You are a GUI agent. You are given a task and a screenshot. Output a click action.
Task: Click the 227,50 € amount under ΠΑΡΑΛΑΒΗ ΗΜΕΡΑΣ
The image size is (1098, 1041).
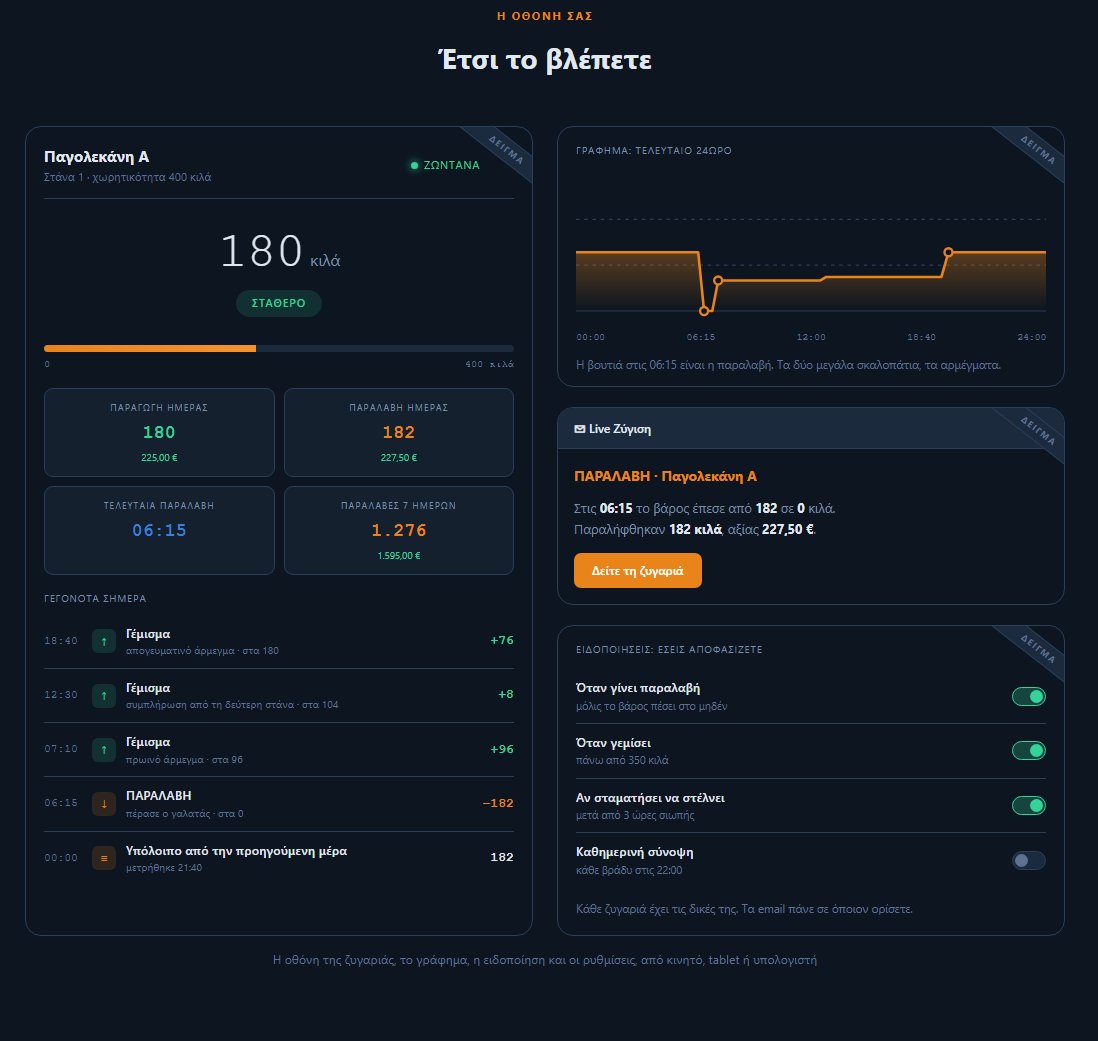pyautogui.click(x=398, y=458)
